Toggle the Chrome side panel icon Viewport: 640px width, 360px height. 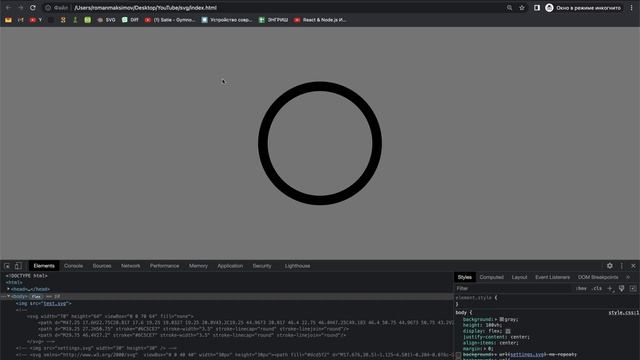tap(537, 8)
